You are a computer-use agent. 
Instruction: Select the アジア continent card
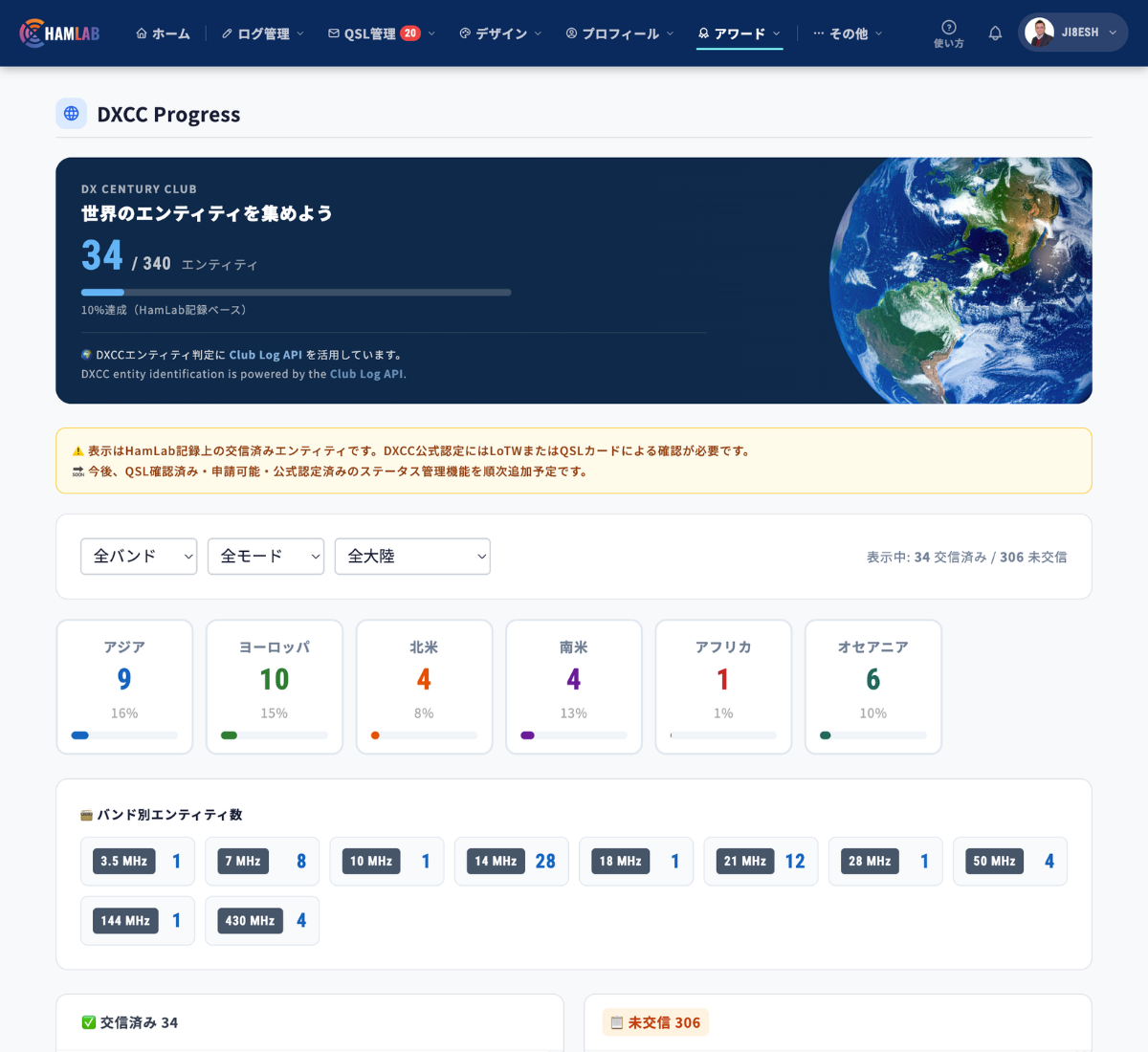pos(124,687)
